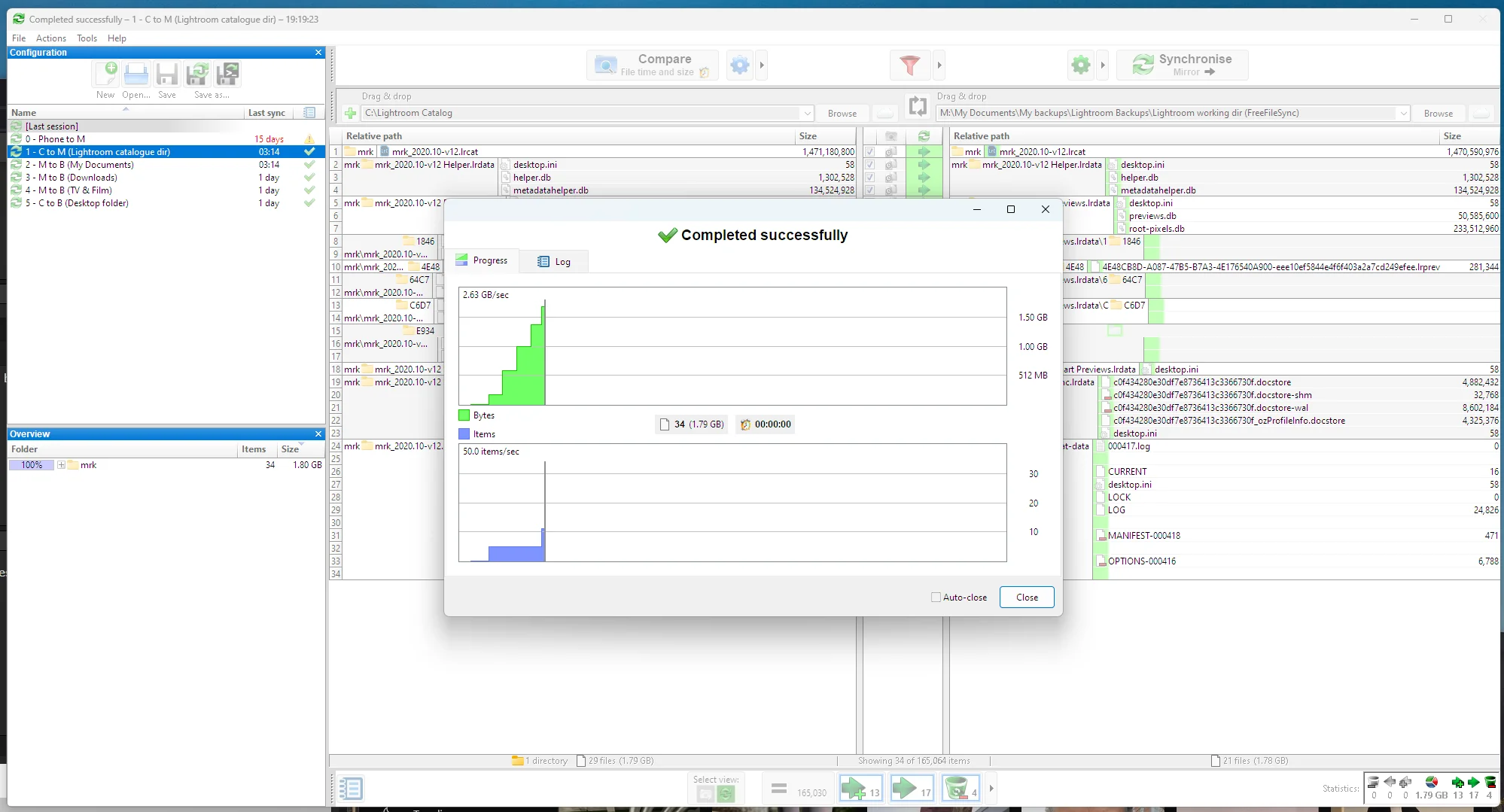Click the New configuration icon

[105, 75]
